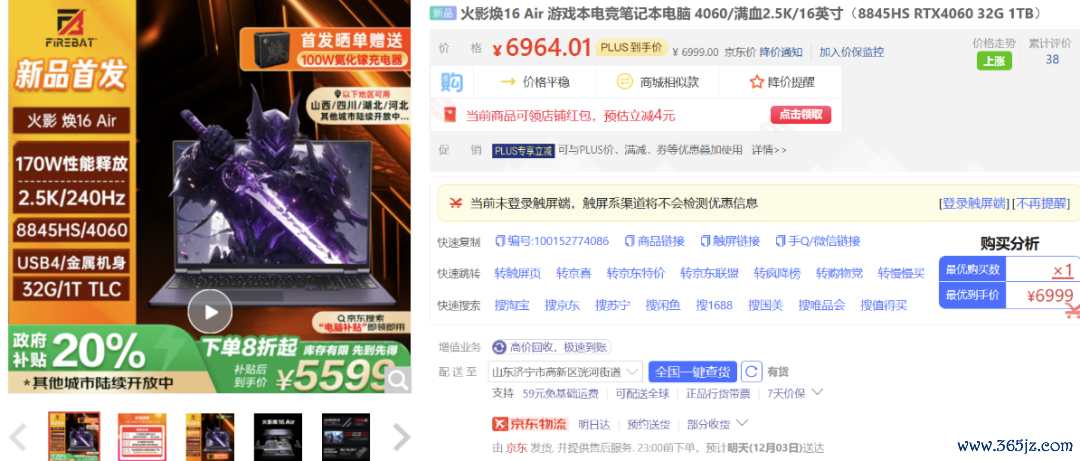Open the 商城相似款 tab

tap(658, 82)
